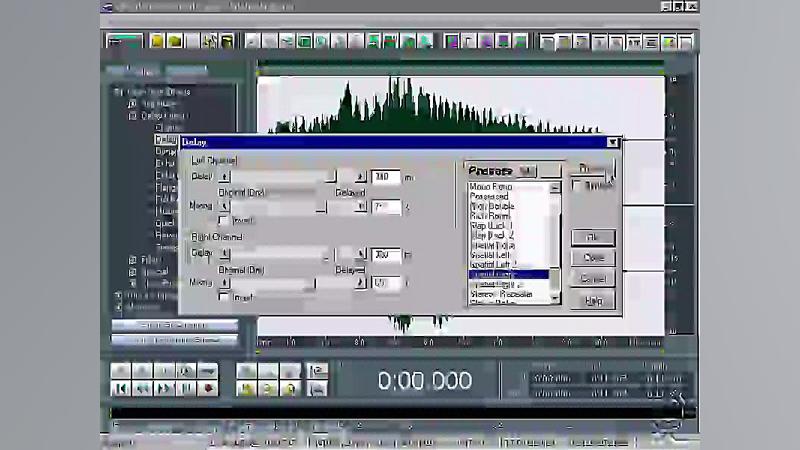Click the Zoom Out Full button
800x450 pixels.
[290, 371]
